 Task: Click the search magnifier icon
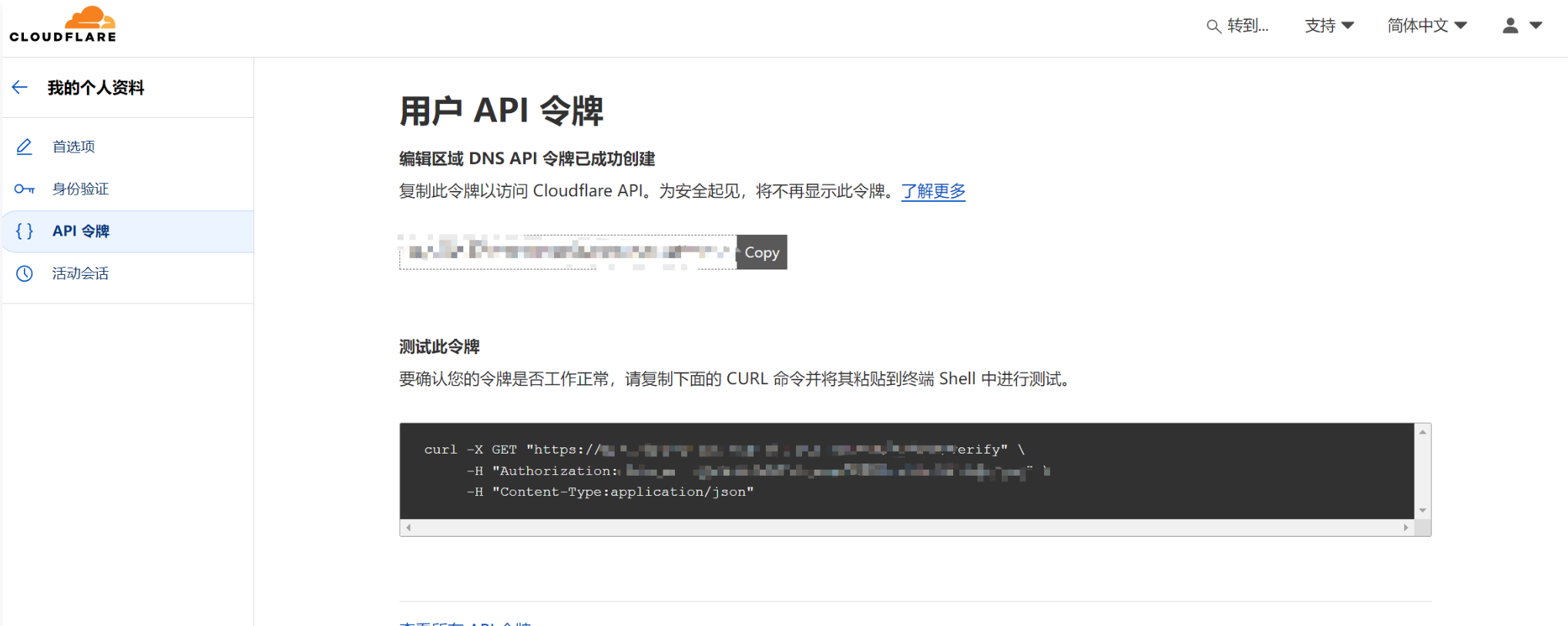(1214, 26)
